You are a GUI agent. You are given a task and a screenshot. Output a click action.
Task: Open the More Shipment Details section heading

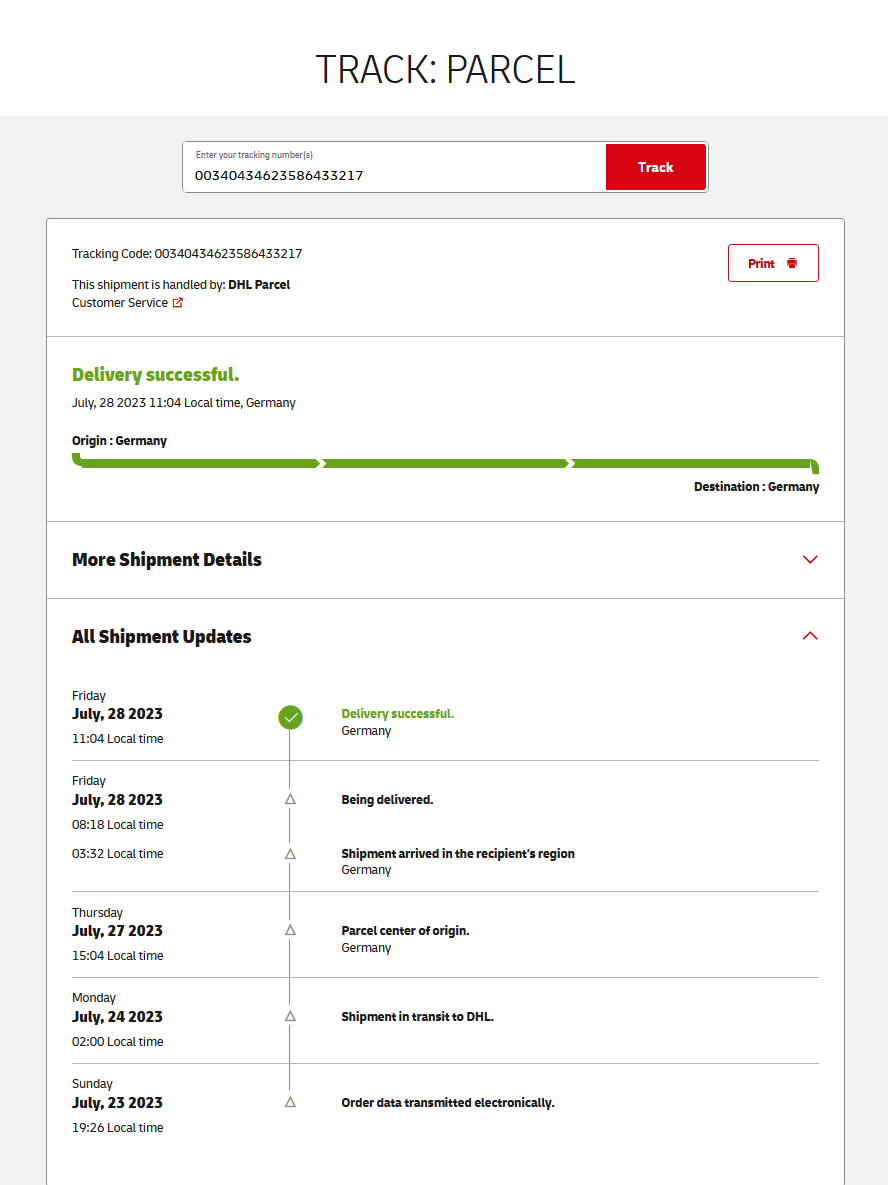pyautogui.click(x=167, y=560)
